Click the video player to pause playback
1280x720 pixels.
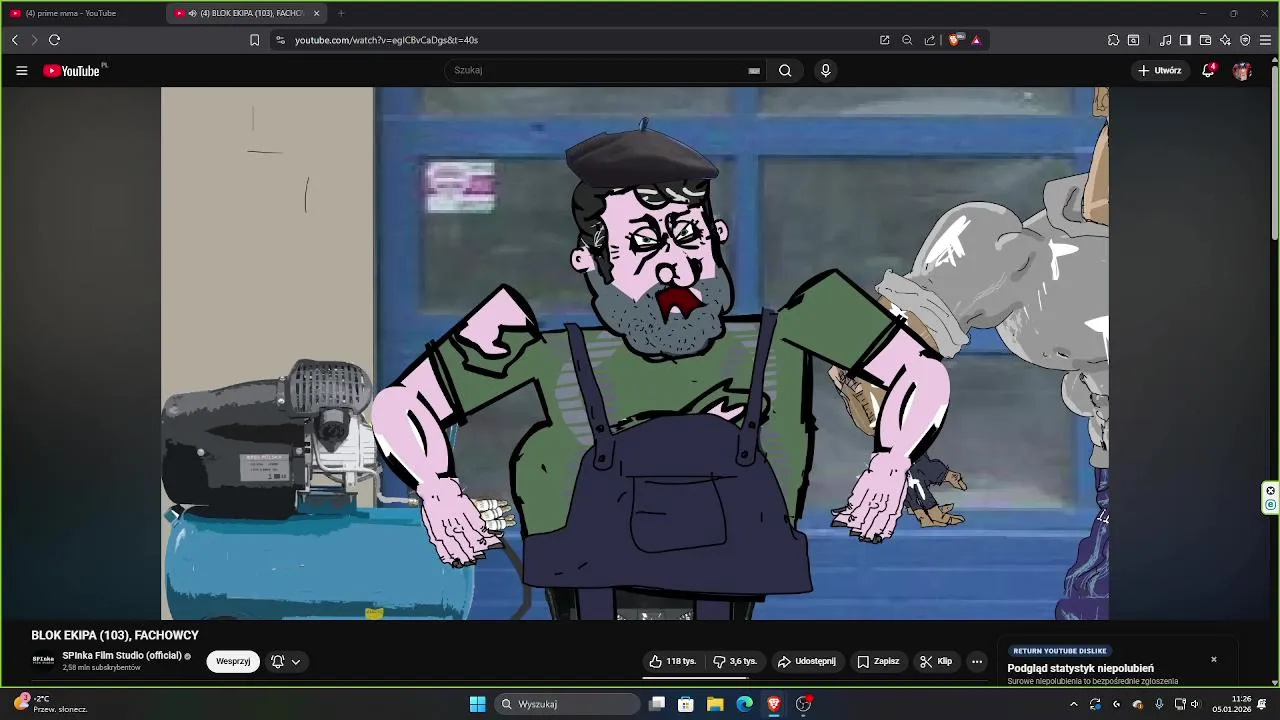[x=635, y=353]
